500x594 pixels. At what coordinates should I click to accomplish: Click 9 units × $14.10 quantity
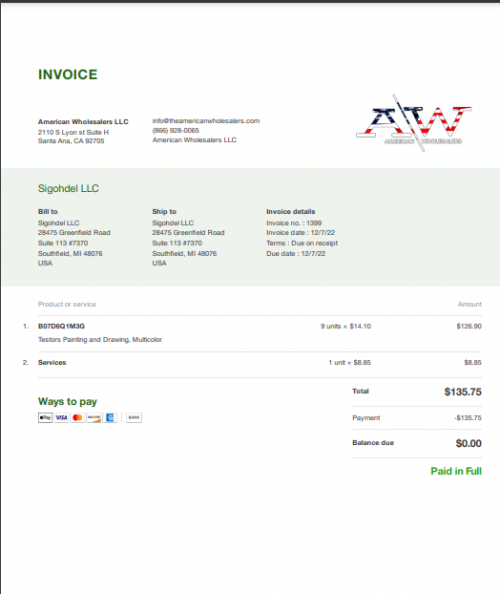tap(346, 326)
